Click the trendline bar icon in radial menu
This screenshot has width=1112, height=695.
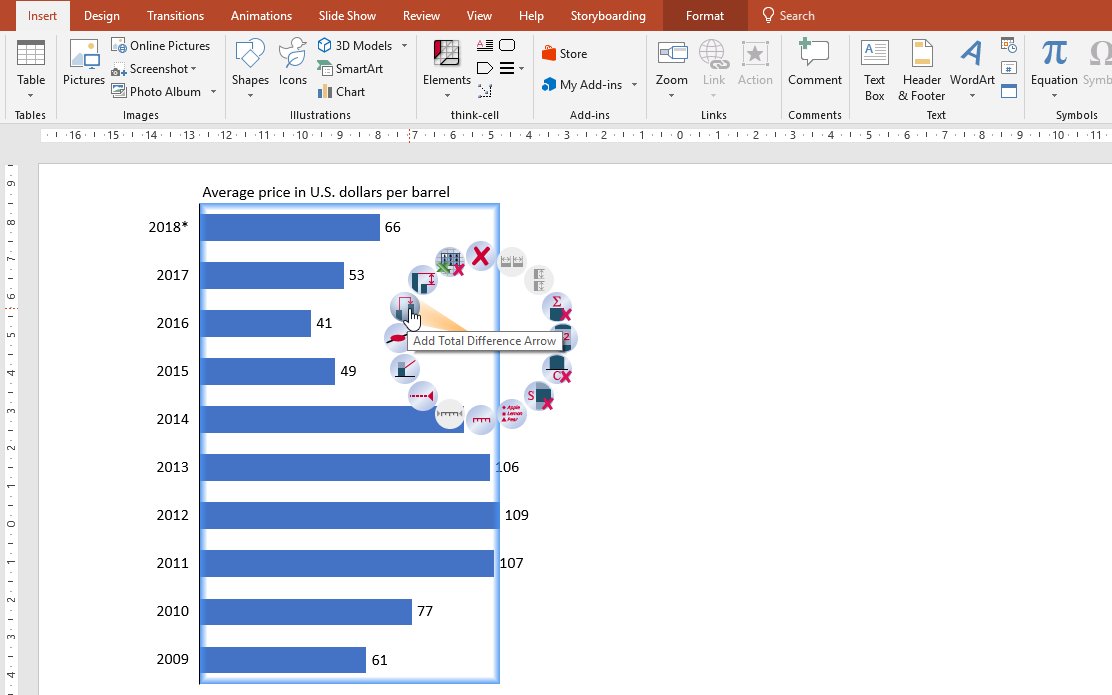405,368
